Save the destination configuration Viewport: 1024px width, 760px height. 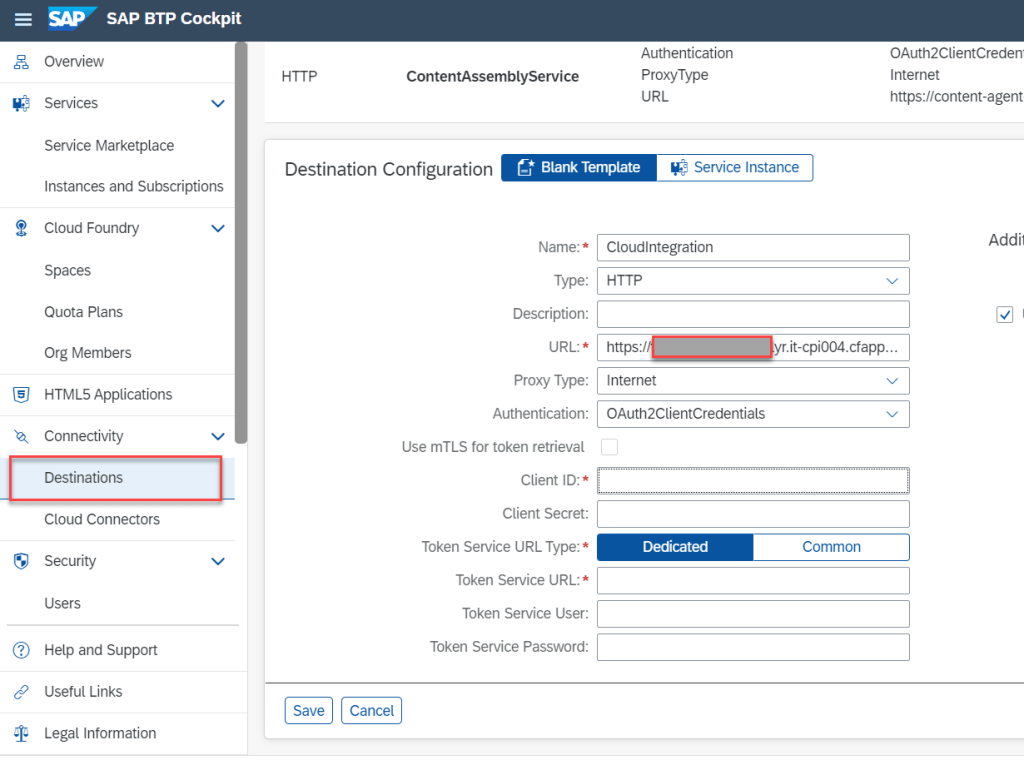(308, 711)
